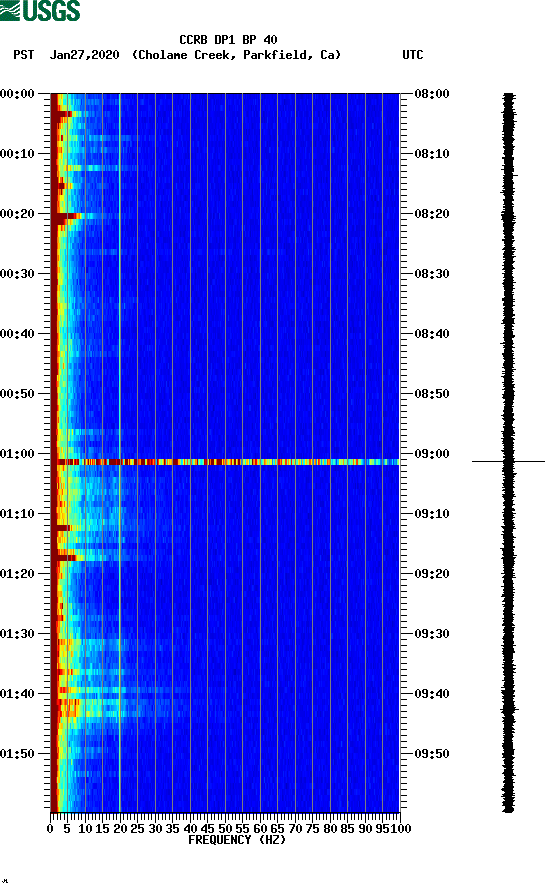Click the 00:10 PST time label
This screenshot has width=552, height=892.
pyautogui.click(x=18, y=154)
